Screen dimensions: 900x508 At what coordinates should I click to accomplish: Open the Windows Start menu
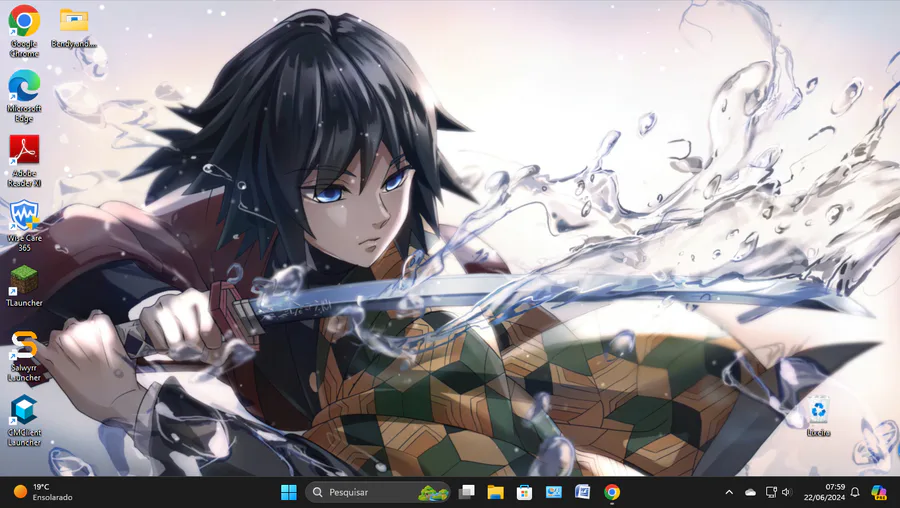pyautogui.click(x=289, y=492)
